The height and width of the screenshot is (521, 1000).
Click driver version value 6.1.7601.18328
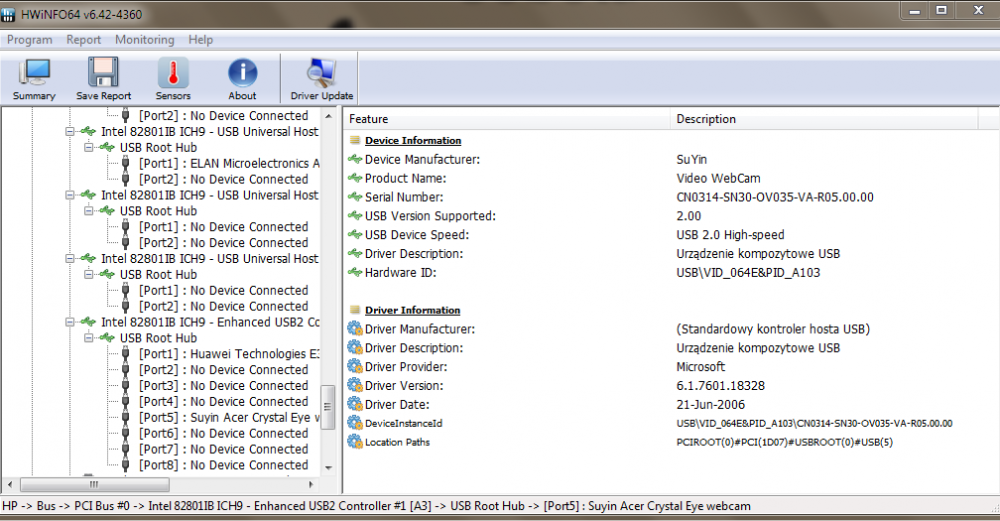coord(721,385)
